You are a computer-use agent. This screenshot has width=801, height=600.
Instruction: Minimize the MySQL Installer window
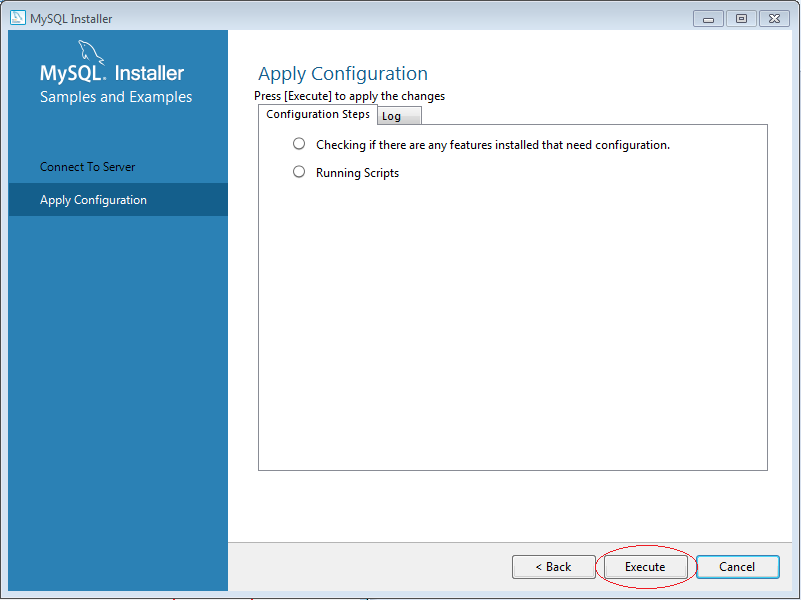coord(708,19)
